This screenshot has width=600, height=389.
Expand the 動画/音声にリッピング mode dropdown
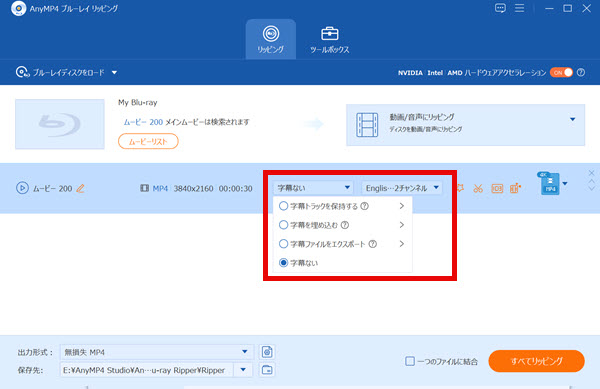(x=572, y=119)
